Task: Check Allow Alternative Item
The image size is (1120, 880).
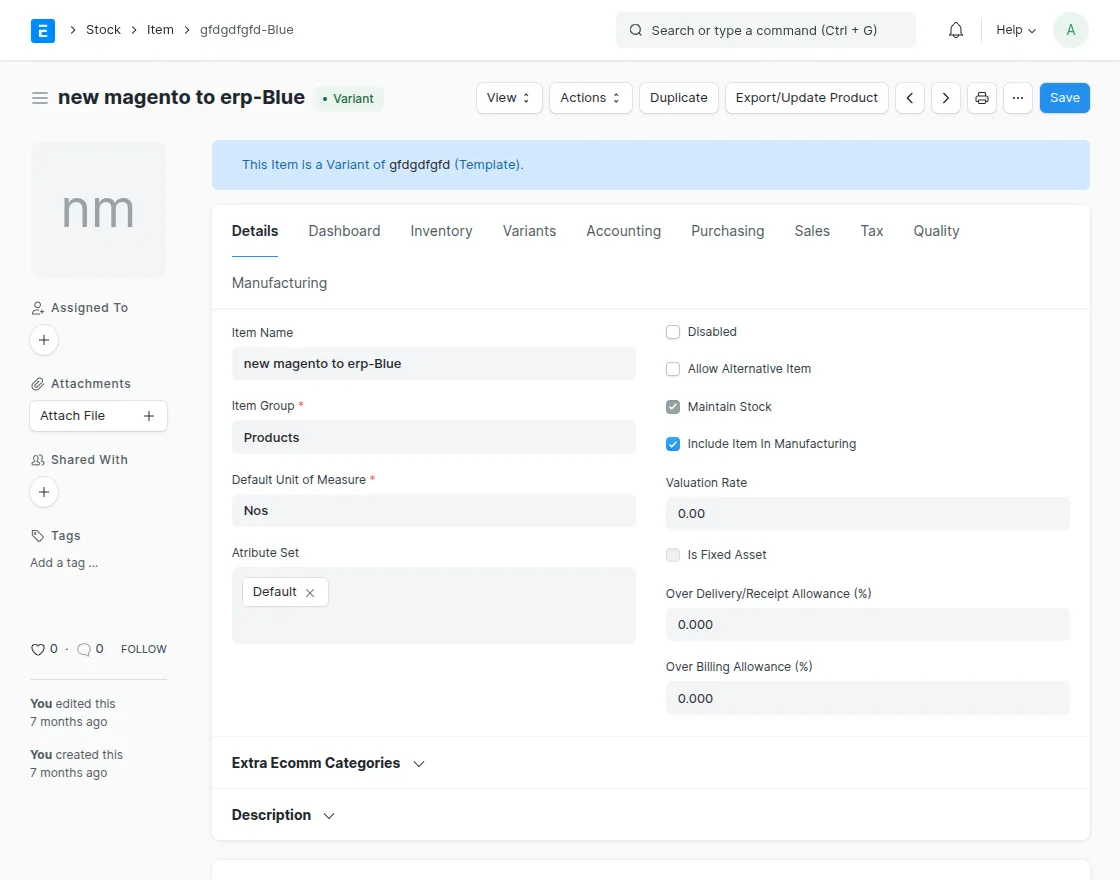Action: (673, 368)
